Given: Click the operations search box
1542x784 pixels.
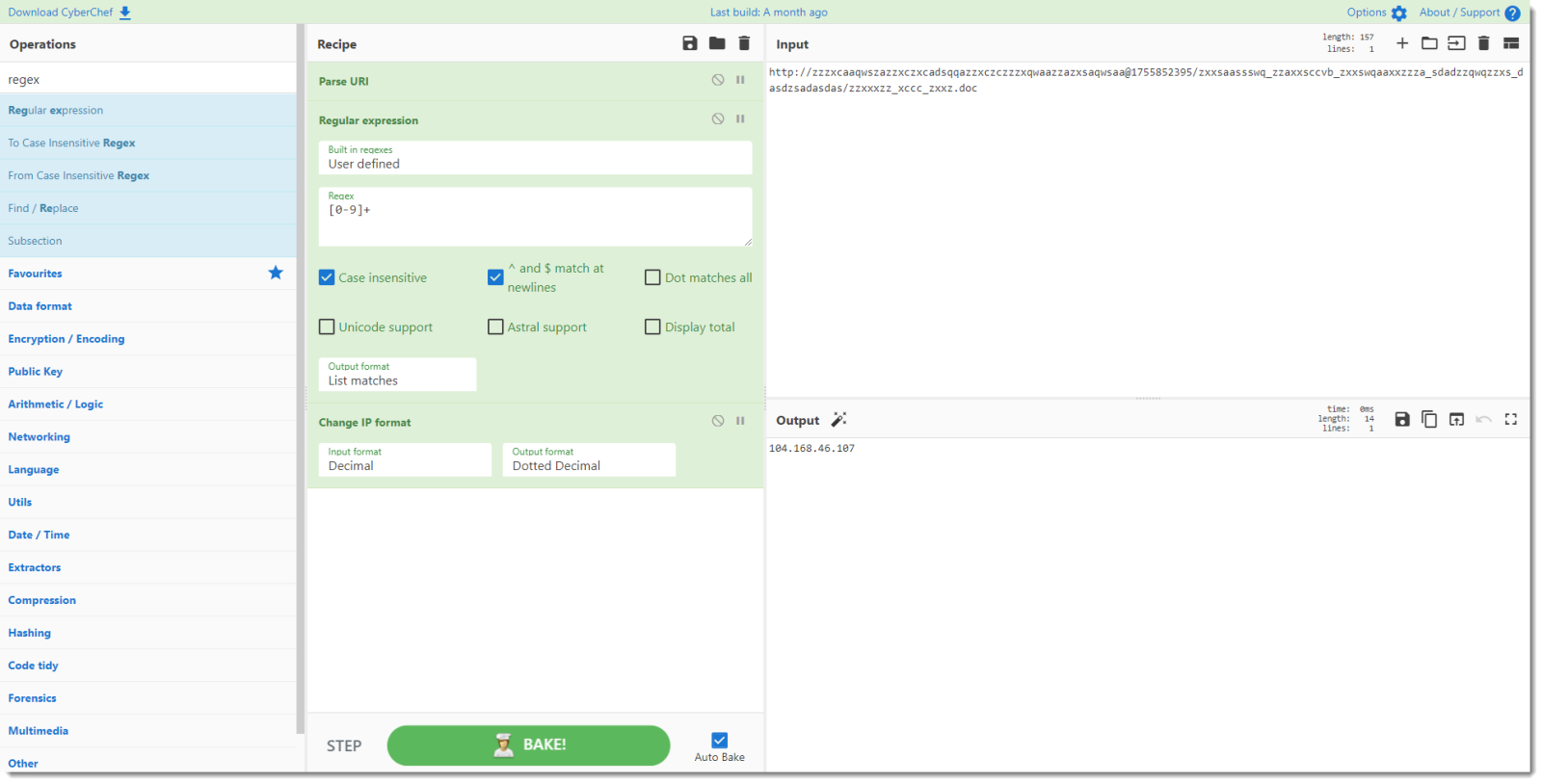Looking at the screenshot, I should coord(148,79).
